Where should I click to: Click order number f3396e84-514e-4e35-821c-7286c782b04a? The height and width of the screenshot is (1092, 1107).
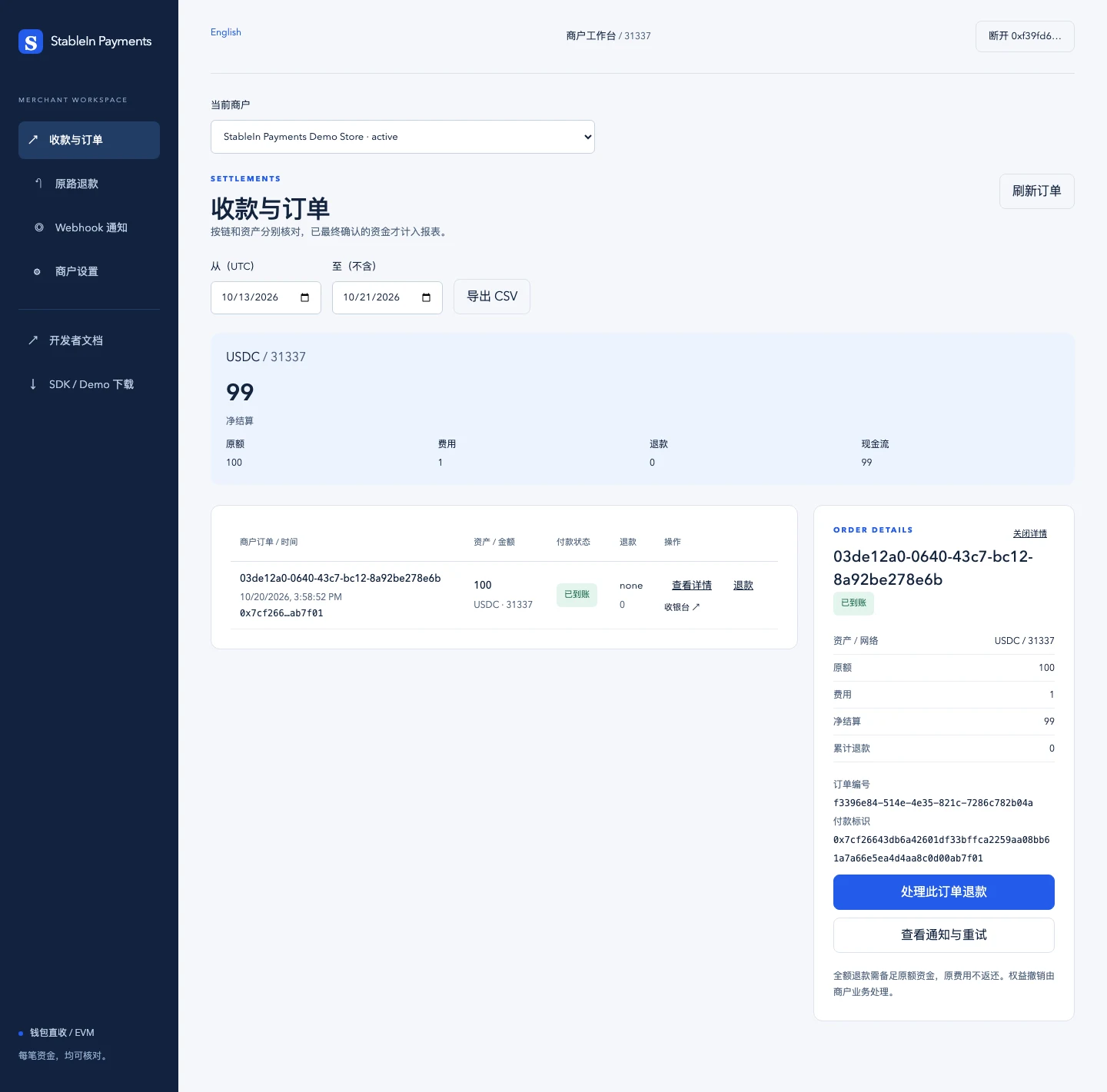[933, 803]
